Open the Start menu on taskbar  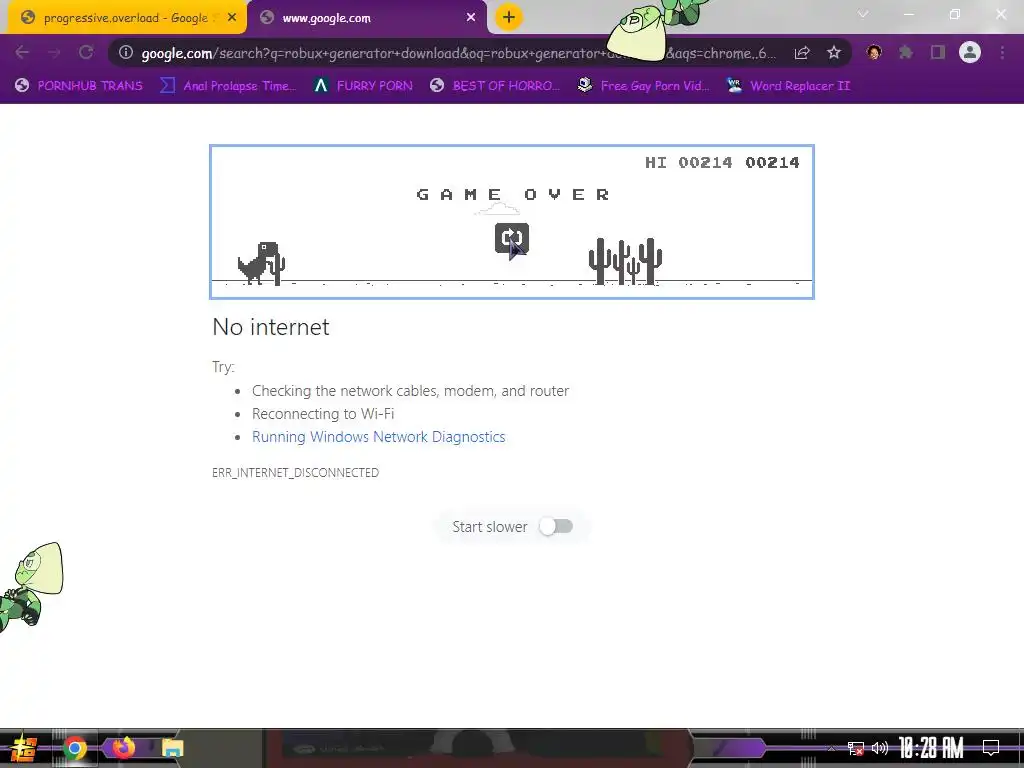23,748
